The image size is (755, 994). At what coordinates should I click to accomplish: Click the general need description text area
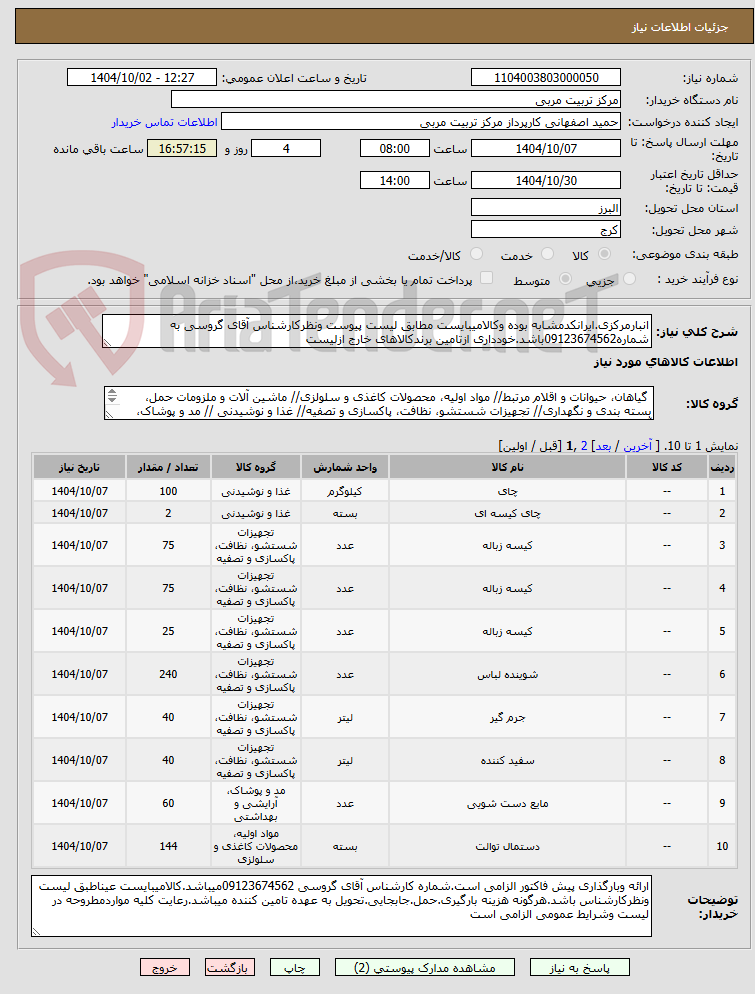(x=377, y=332)
